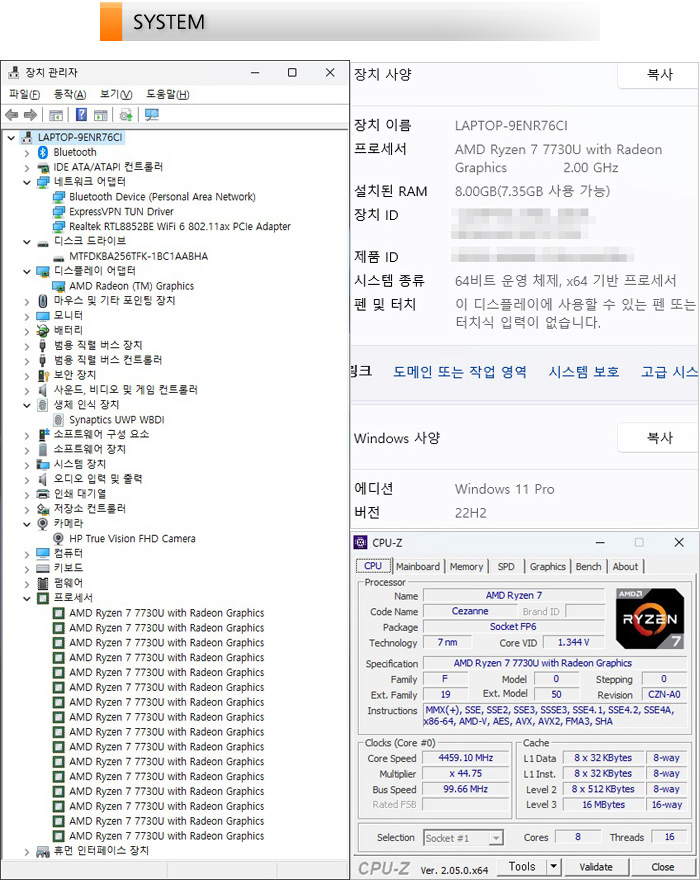
Task: Click the CPU-Z application title icon
Action: 360,542
